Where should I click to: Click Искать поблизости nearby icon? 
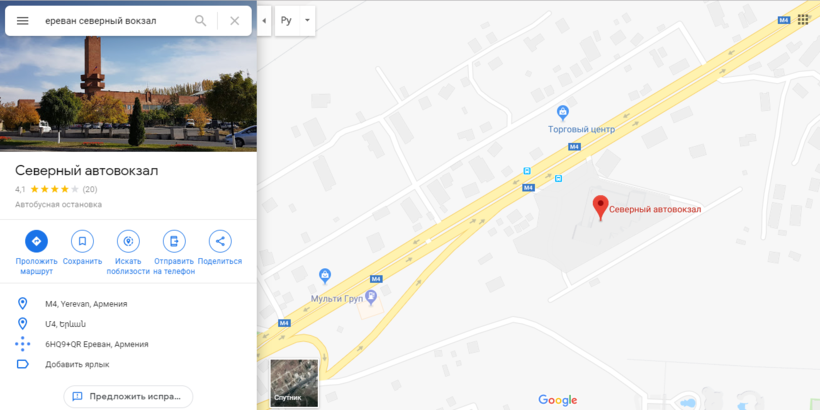tap(128, 241)
